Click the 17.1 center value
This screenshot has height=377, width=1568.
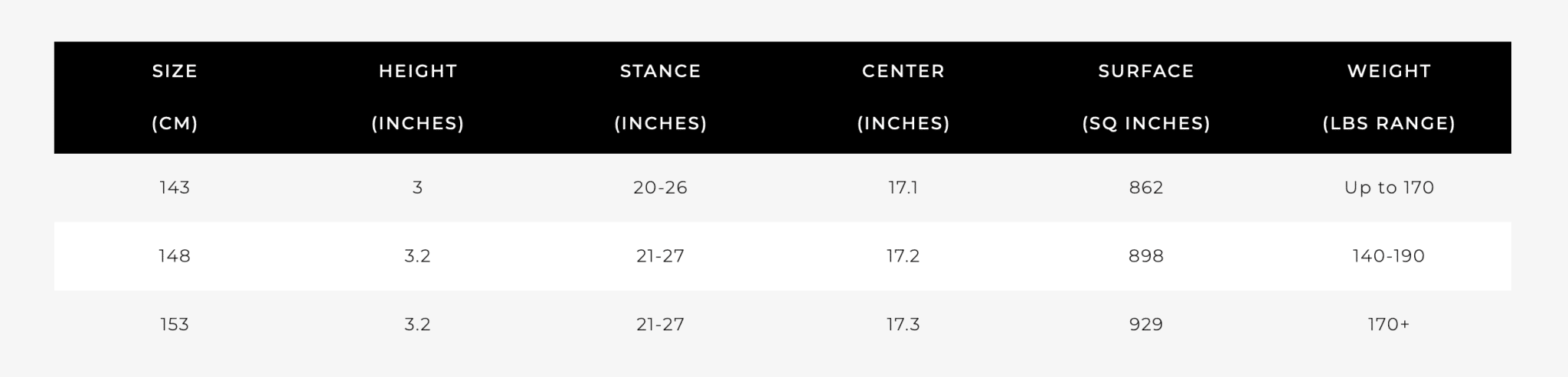point(903,188)
